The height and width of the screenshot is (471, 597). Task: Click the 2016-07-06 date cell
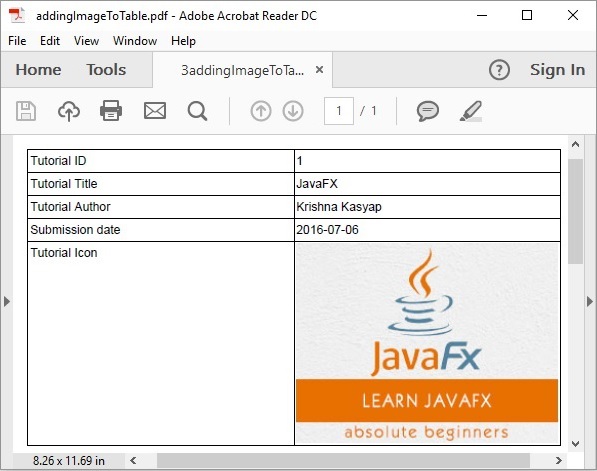(x=428, y=230)
